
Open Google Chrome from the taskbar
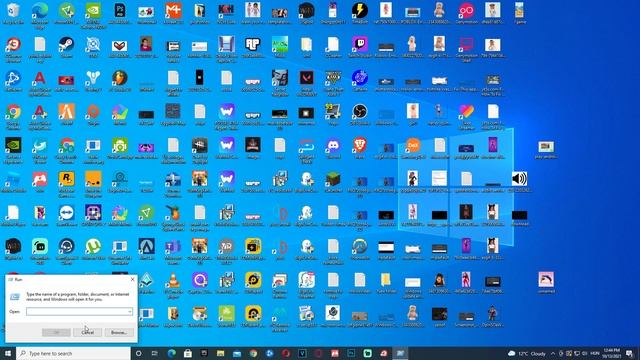(x=253, y=353)
